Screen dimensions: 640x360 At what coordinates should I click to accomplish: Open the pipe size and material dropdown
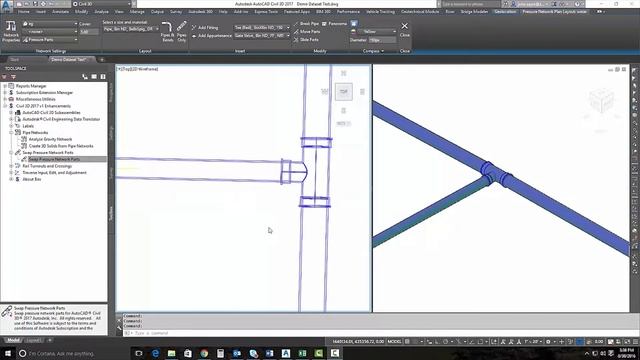point(131,29)
